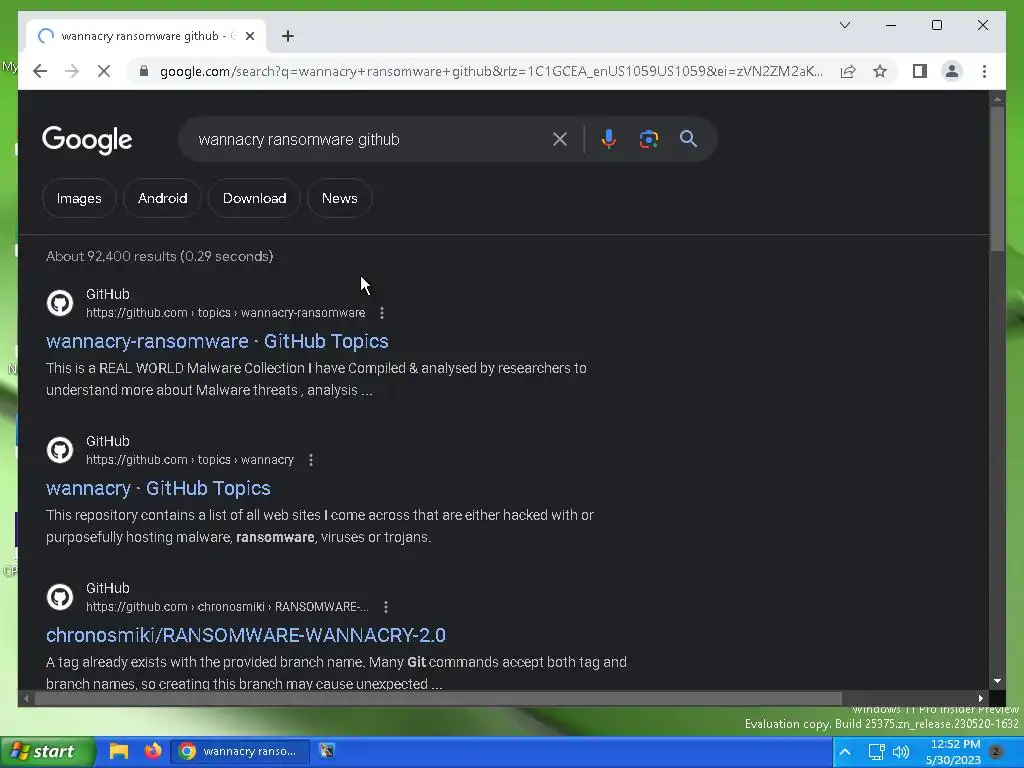
Task: Stop loading the page
Action: point(104,71)
